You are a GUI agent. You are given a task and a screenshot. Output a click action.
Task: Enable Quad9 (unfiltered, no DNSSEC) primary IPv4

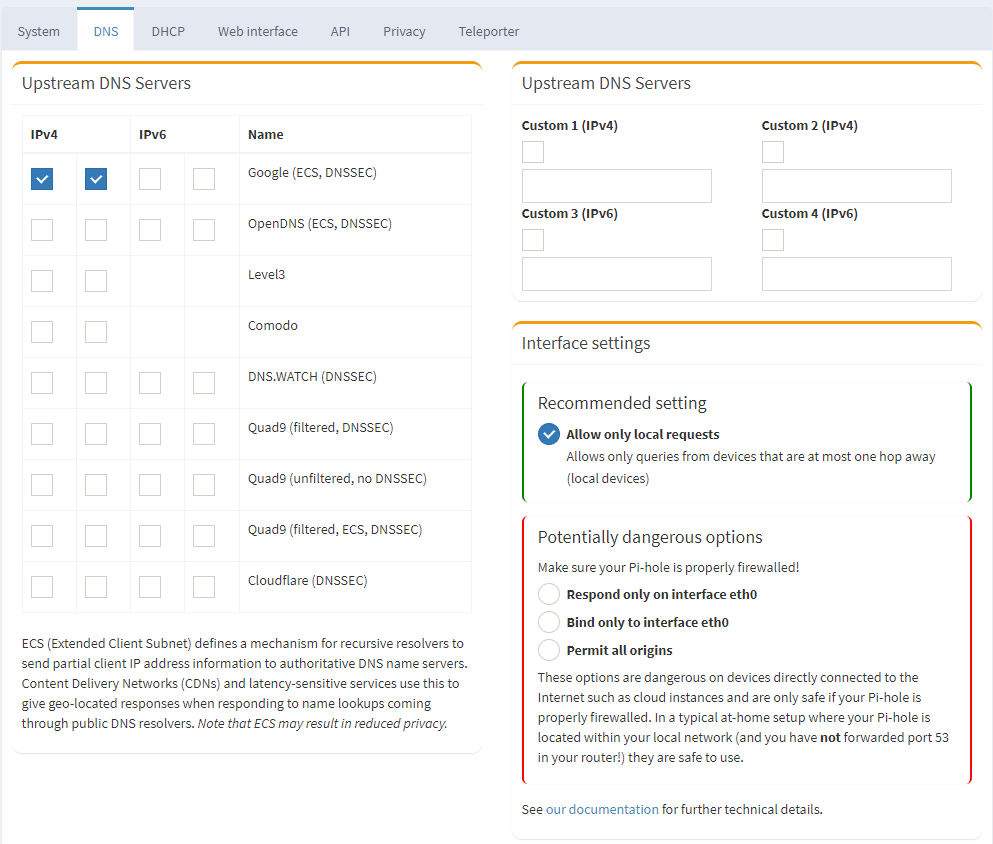point(42,485)
